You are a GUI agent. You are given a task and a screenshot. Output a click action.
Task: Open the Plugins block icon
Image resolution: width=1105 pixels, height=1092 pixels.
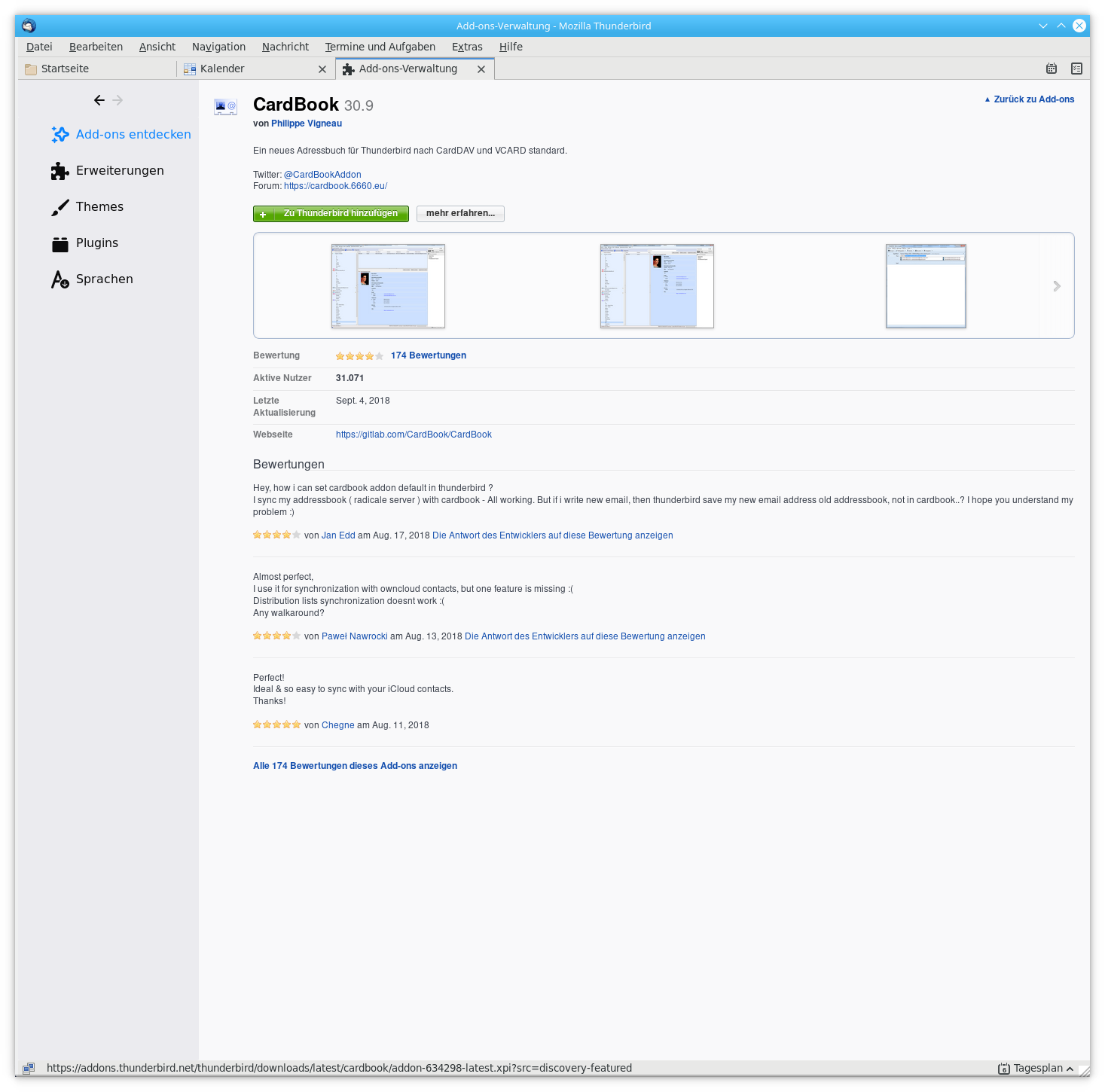[x=60, y=243]
